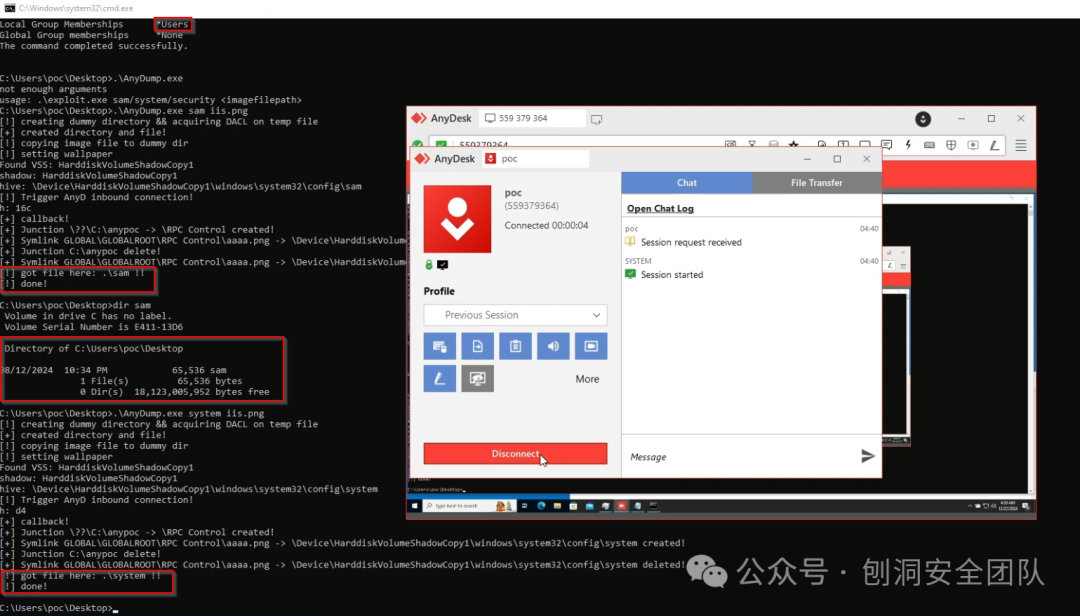Screen dimensions: 1080x616
Task: Click the '*Users' group membership text
Action: 172,24
